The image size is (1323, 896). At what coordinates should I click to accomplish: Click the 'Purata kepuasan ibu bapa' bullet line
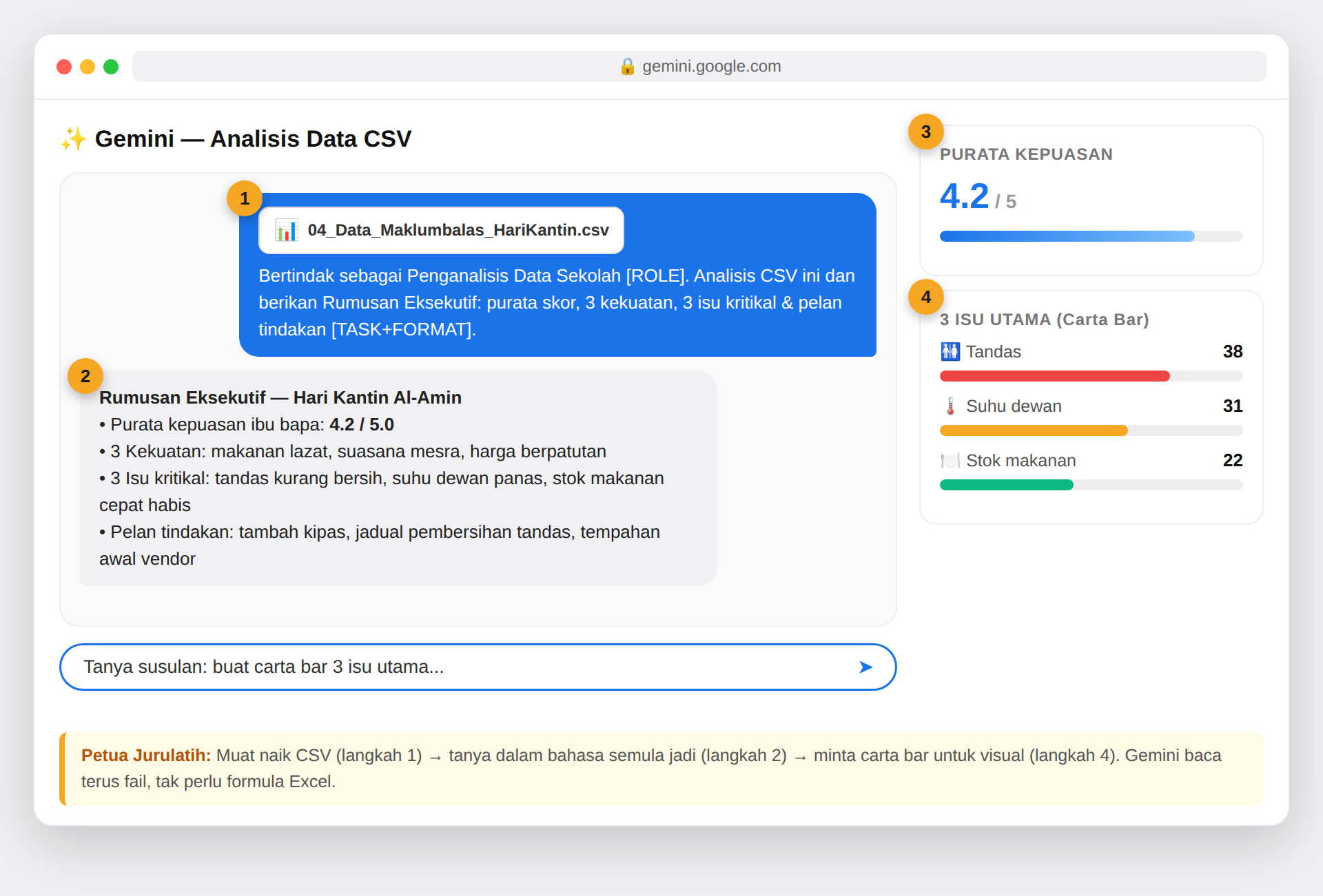[x=247, y=424]
